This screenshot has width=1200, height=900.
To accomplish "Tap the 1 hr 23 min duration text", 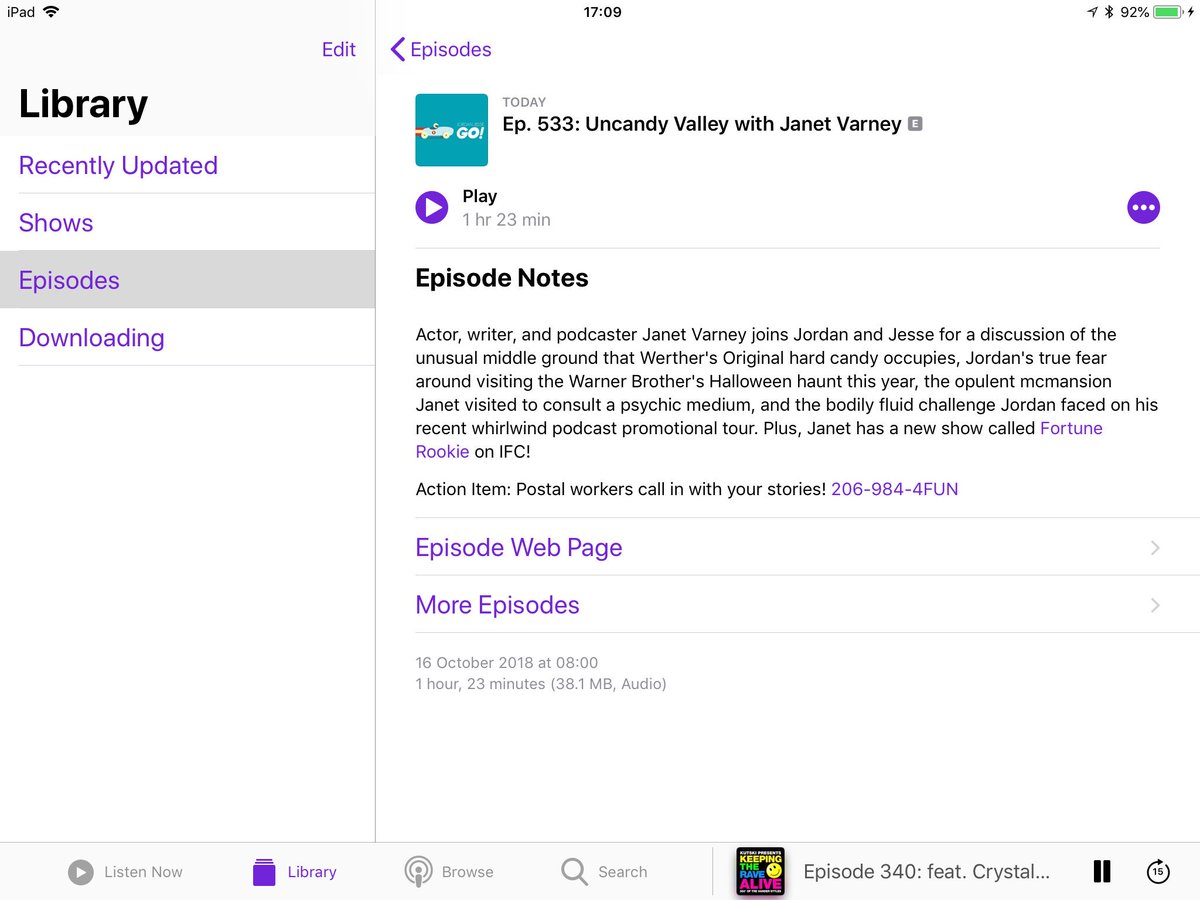I will tap(506, 220).
